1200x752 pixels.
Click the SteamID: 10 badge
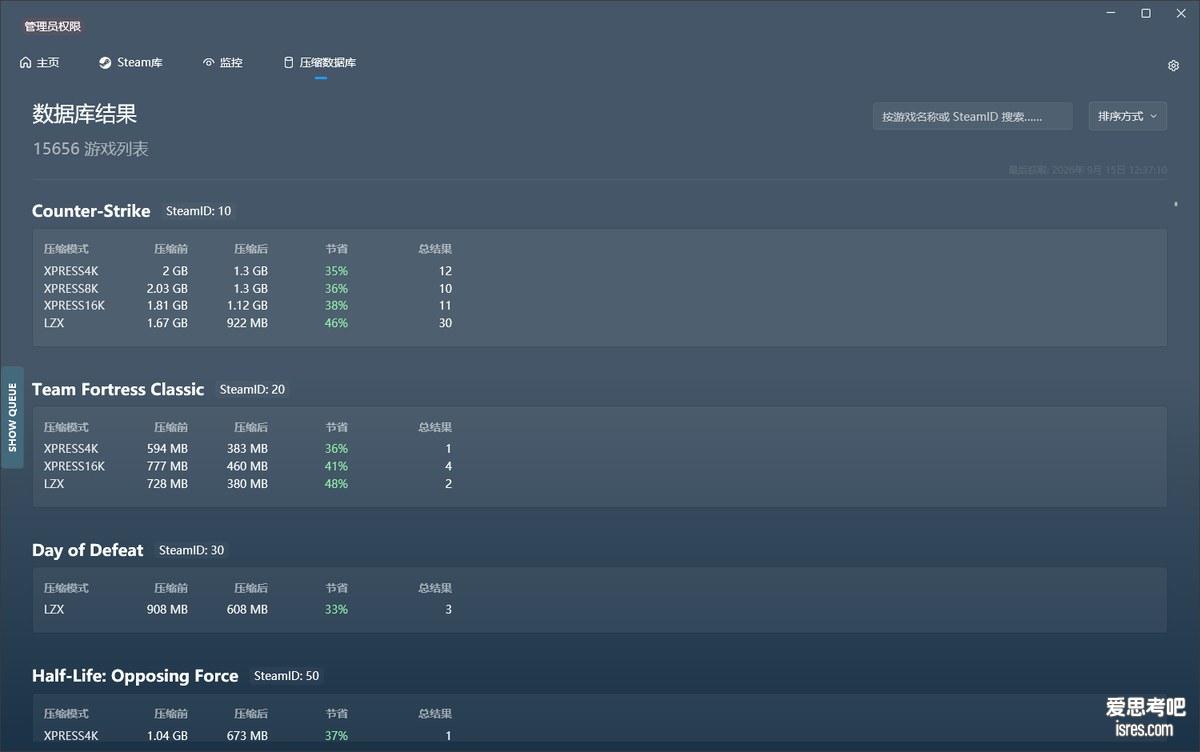tap(198, 211)
